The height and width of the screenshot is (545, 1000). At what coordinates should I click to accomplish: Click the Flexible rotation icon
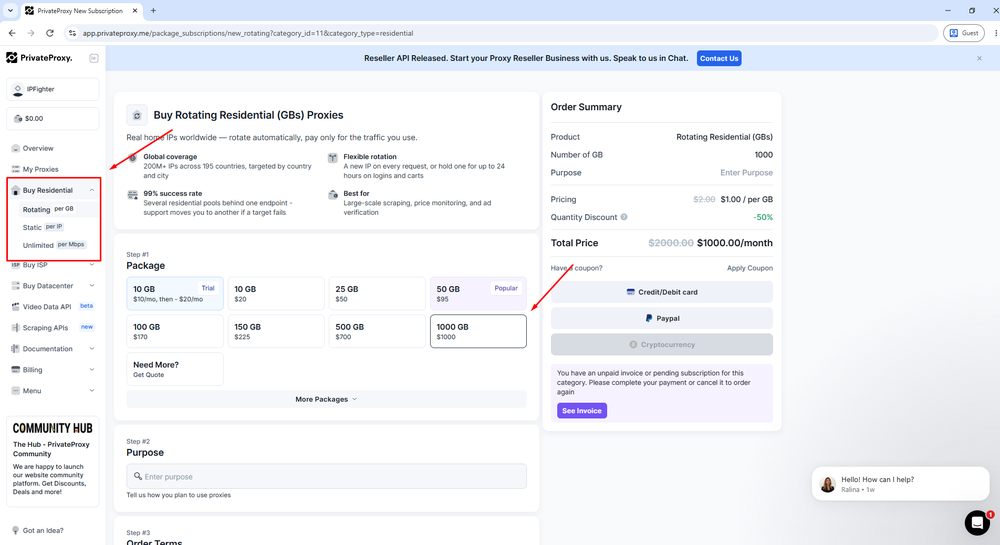tap(332, 157)
